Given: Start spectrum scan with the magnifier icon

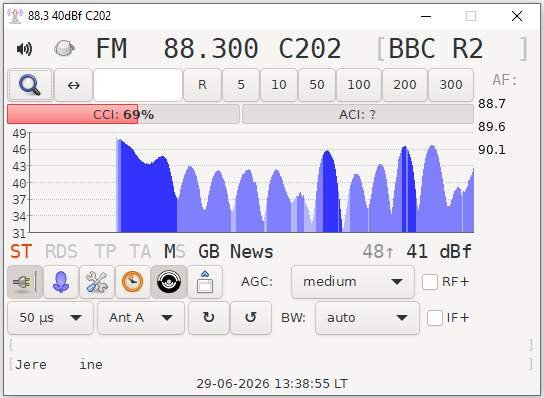Looking at the screenshot, I should coord(30,85).
